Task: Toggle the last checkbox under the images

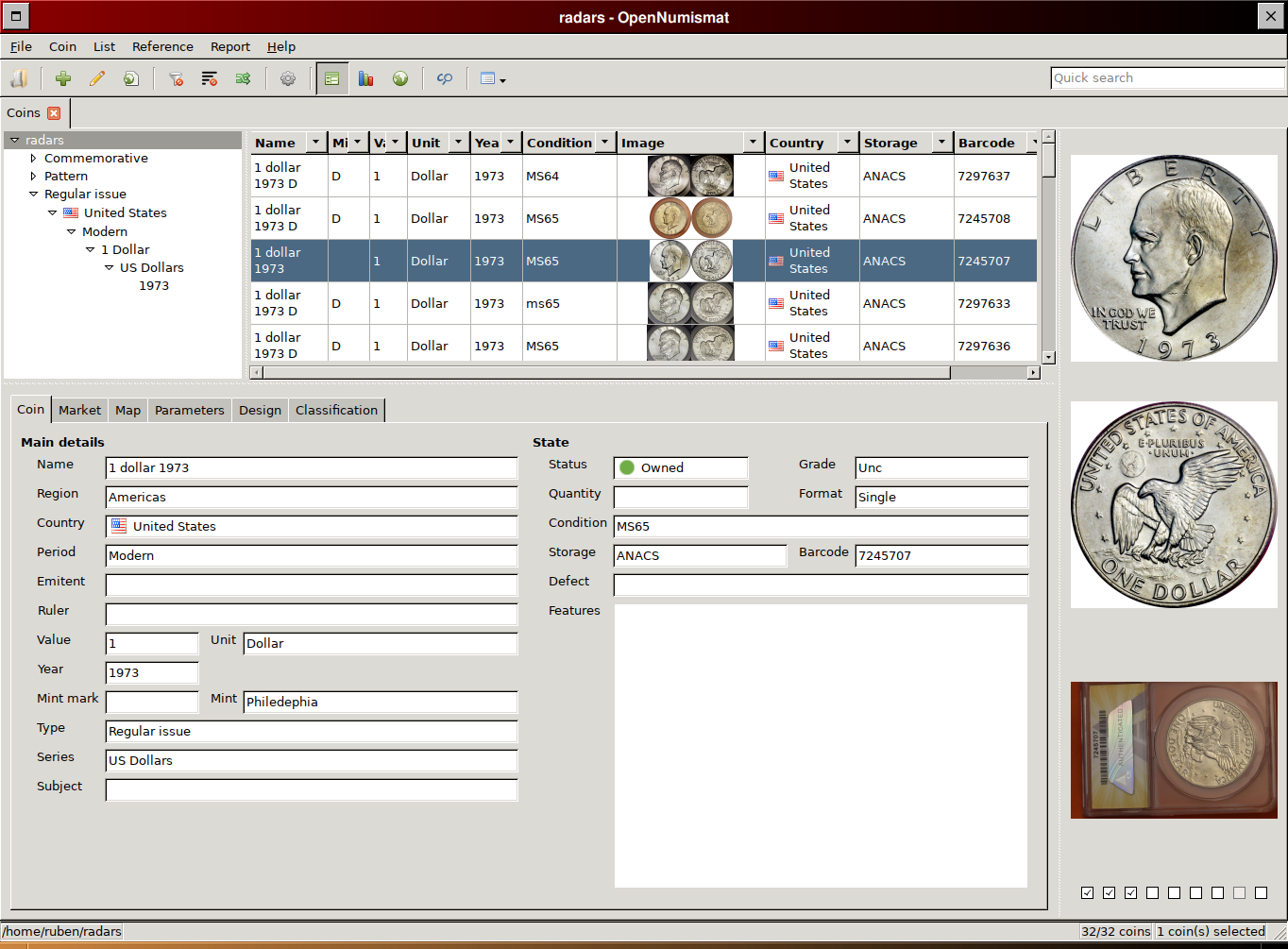Action: click(1262, 892)
